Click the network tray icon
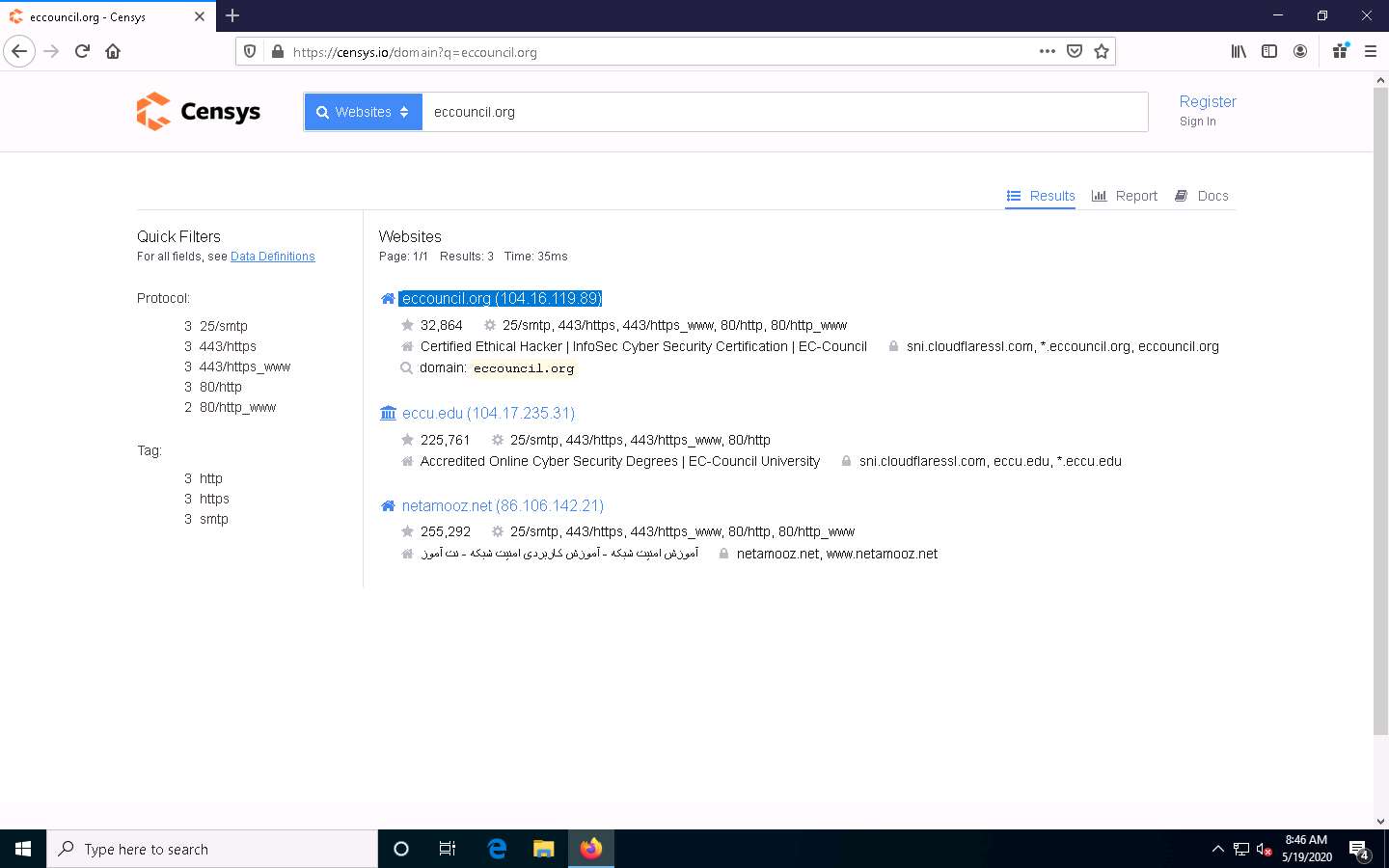 point(1240,850)
